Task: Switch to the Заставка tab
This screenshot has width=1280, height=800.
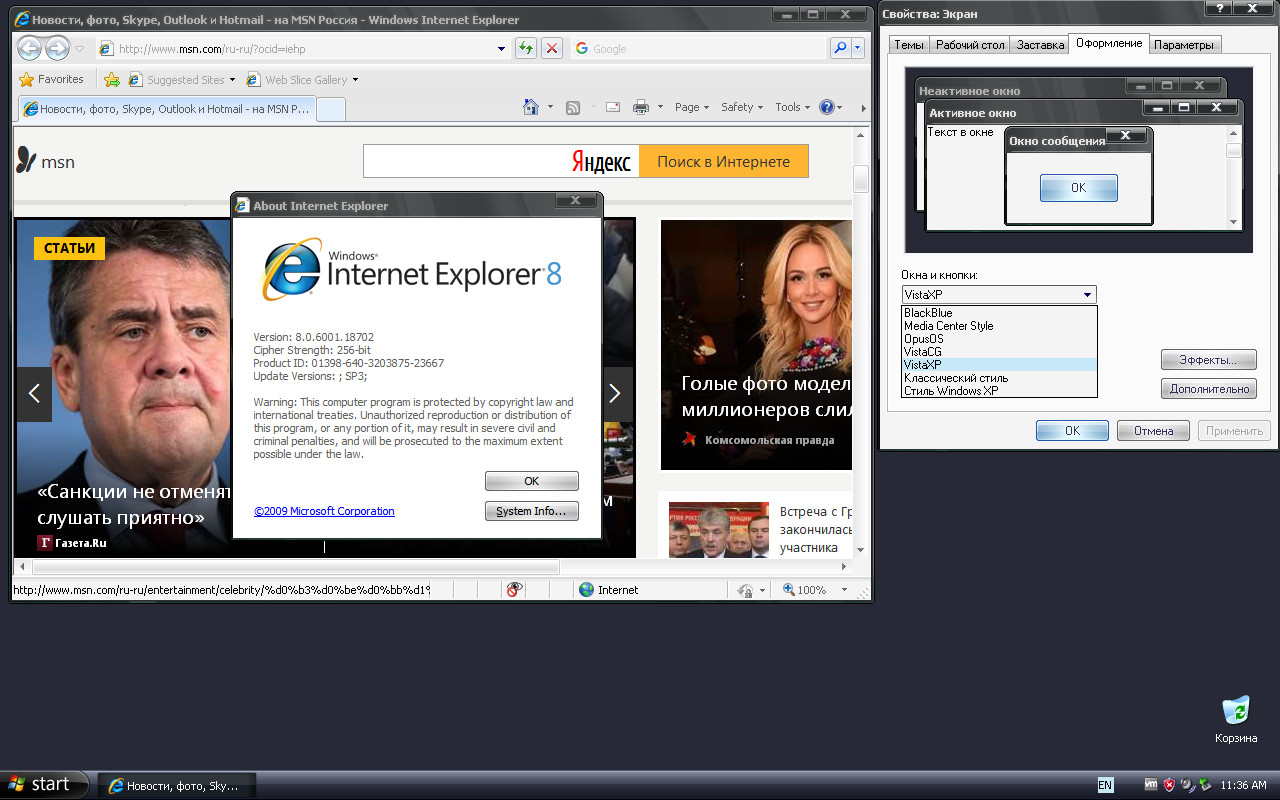Action: click(x=1039, y=45)
